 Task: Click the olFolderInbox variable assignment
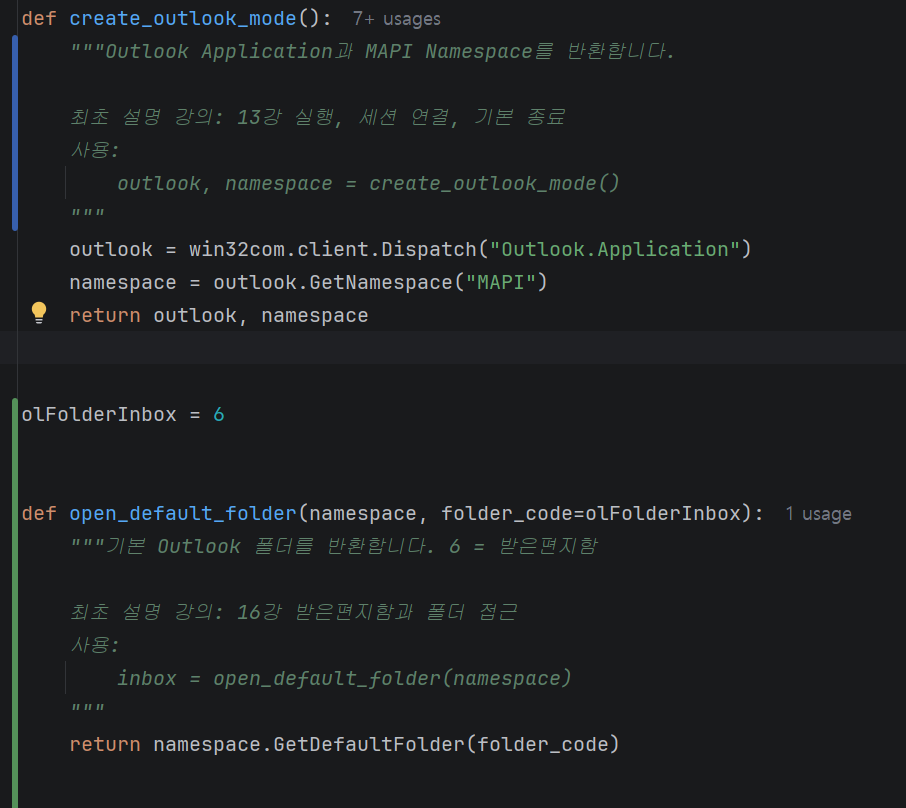[122, 414]
